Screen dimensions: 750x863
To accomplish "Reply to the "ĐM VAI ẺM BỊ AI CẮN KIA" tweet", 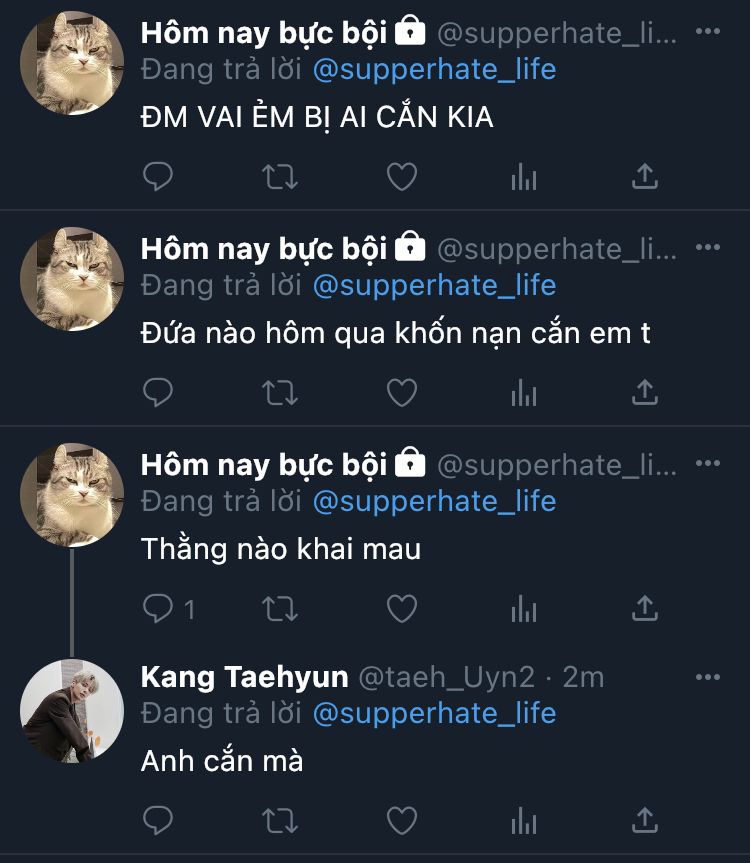I will (158, 177).
